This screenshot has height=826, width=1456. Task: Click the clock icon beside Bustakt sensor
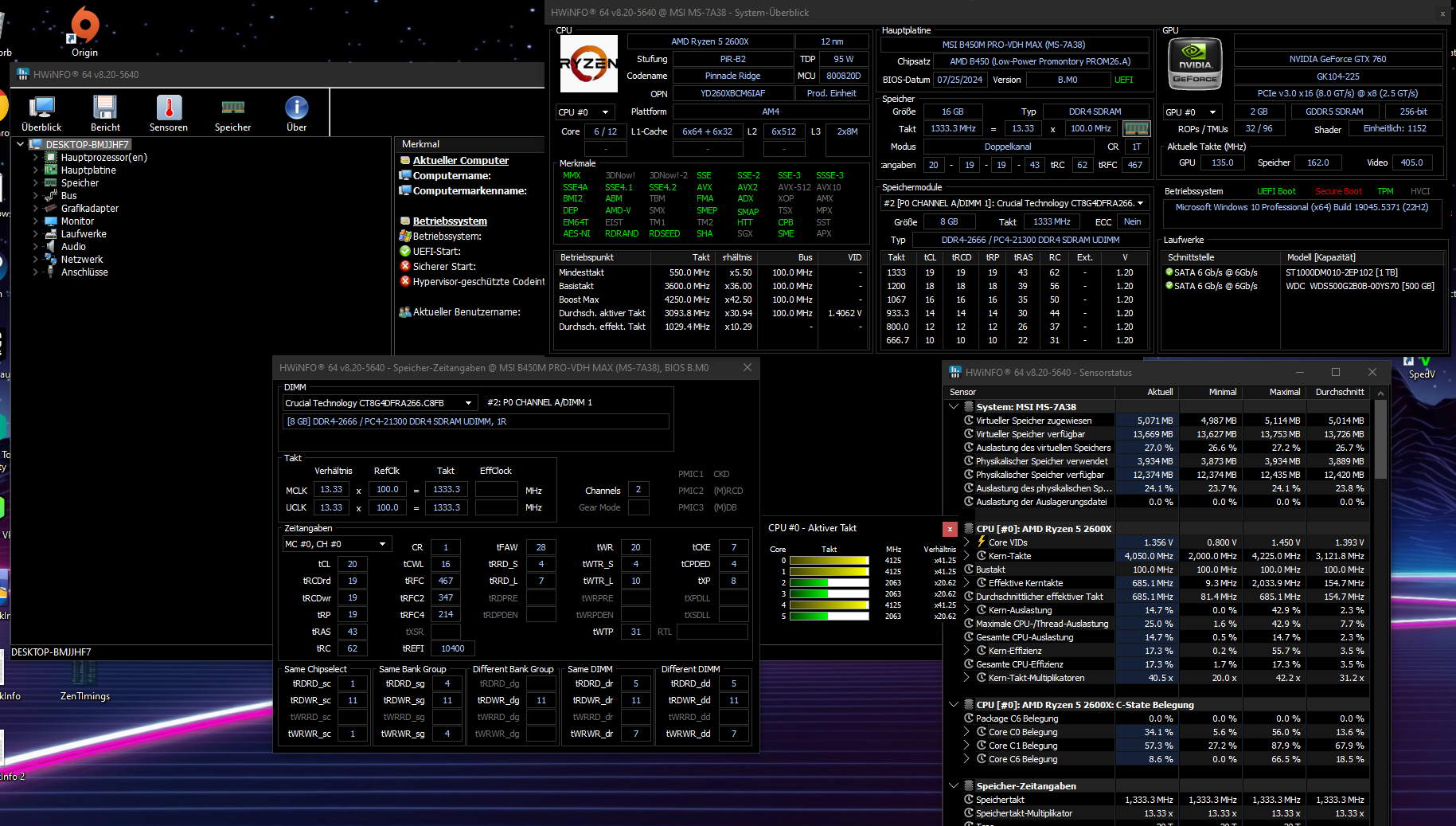point(969,570)
